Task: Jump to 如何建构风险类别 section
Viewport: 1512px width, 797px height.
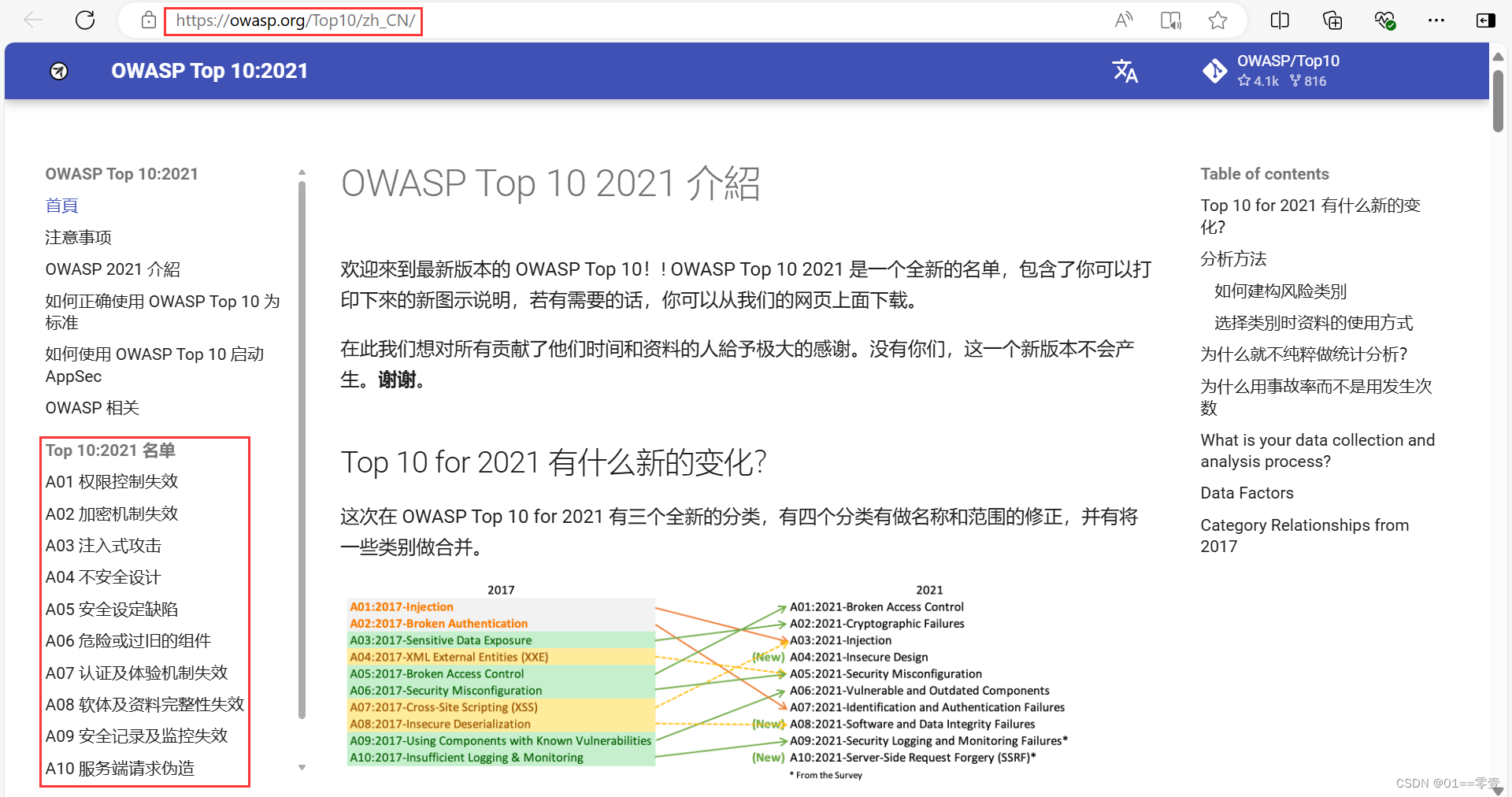Action: click(1280, 291)
